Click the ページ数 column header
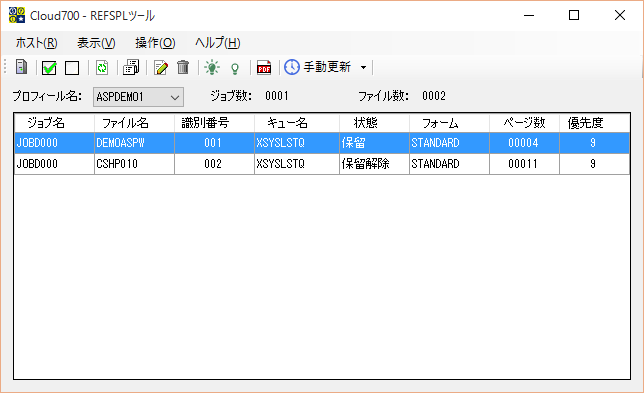644x393 pixels. [524, 123]
